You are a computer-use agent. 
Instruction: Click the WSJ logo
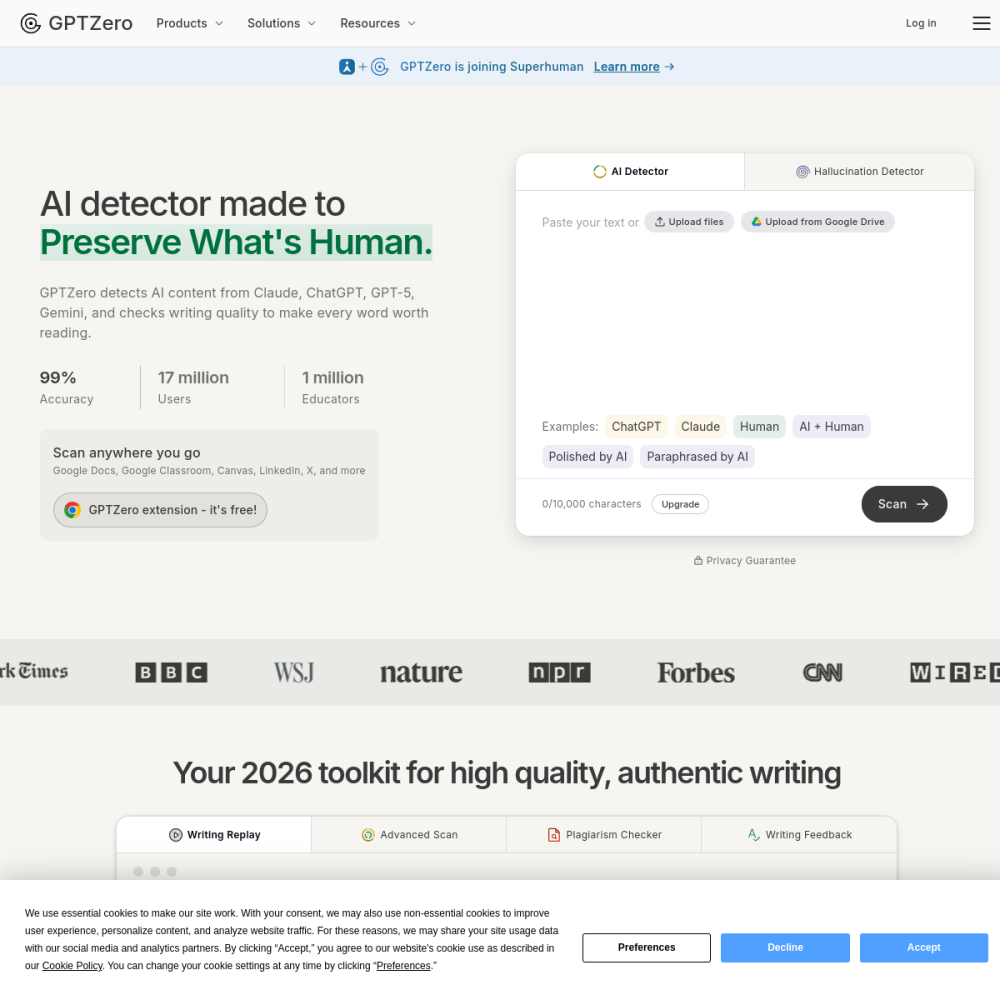[x=294, y=672]
